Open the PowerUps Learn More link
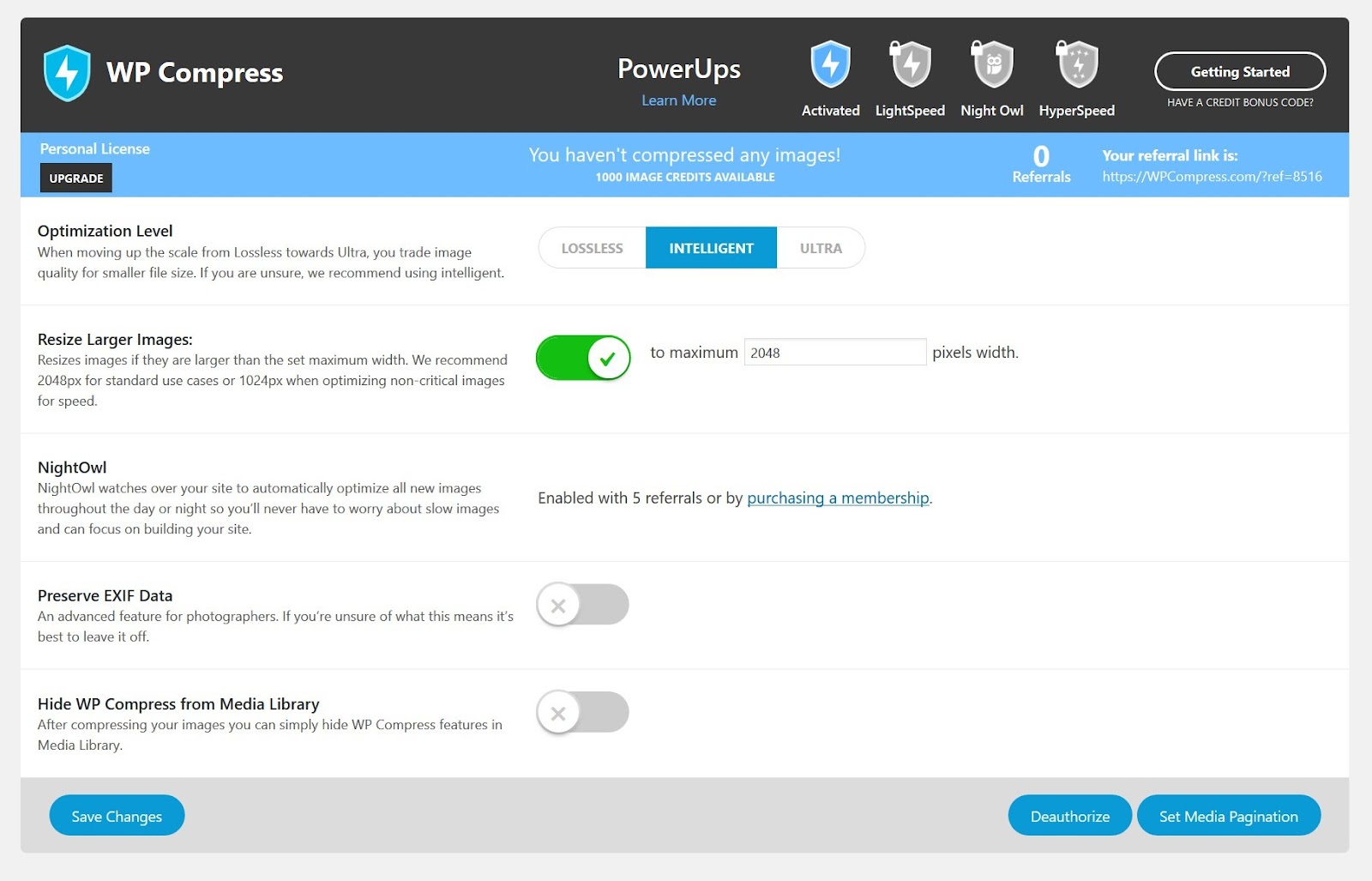The height and width of the screenshot is (881, 1372). tap(678, 100)
